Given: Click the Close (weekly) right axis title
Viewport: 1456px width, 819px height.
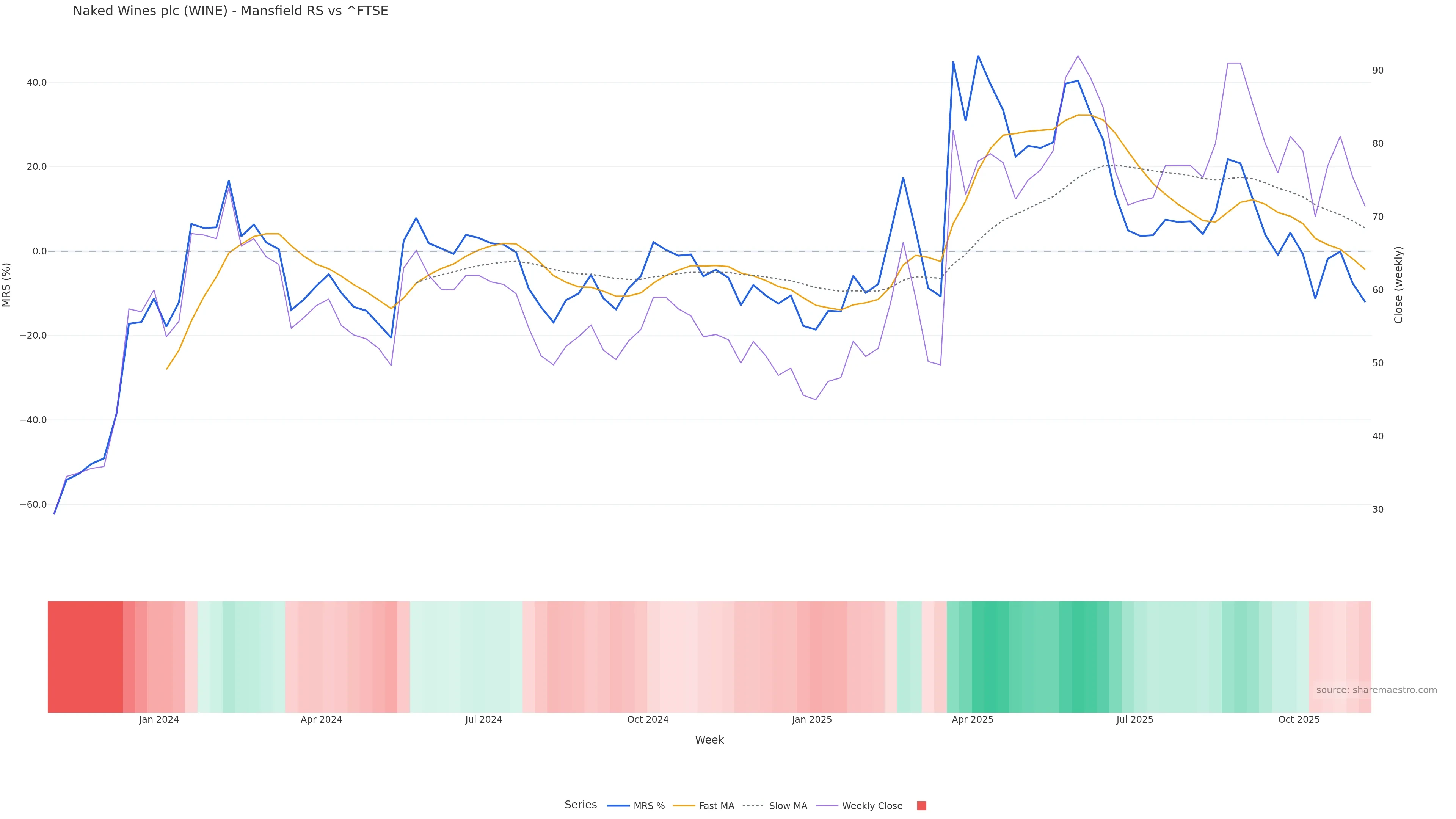Looking at the screenshot, I should (x=1398, y=285).
